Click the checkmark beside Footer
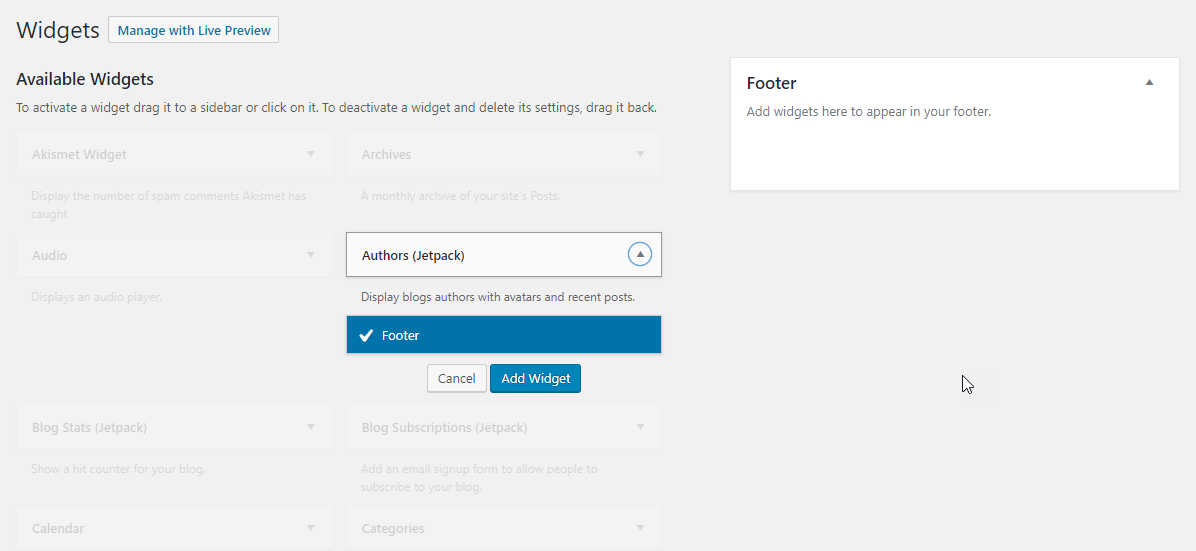The width and height of the screenshot is (1196, 551). pyautogui.click(x=366, y=335)
